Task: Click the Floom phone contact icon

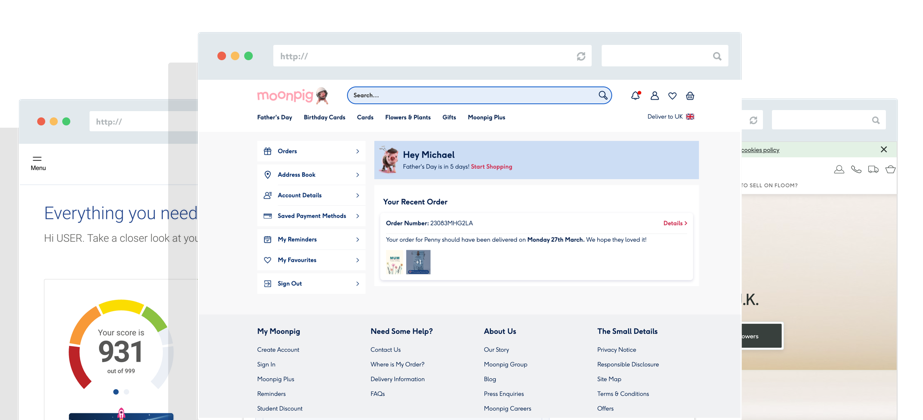Action: point(856,169)
